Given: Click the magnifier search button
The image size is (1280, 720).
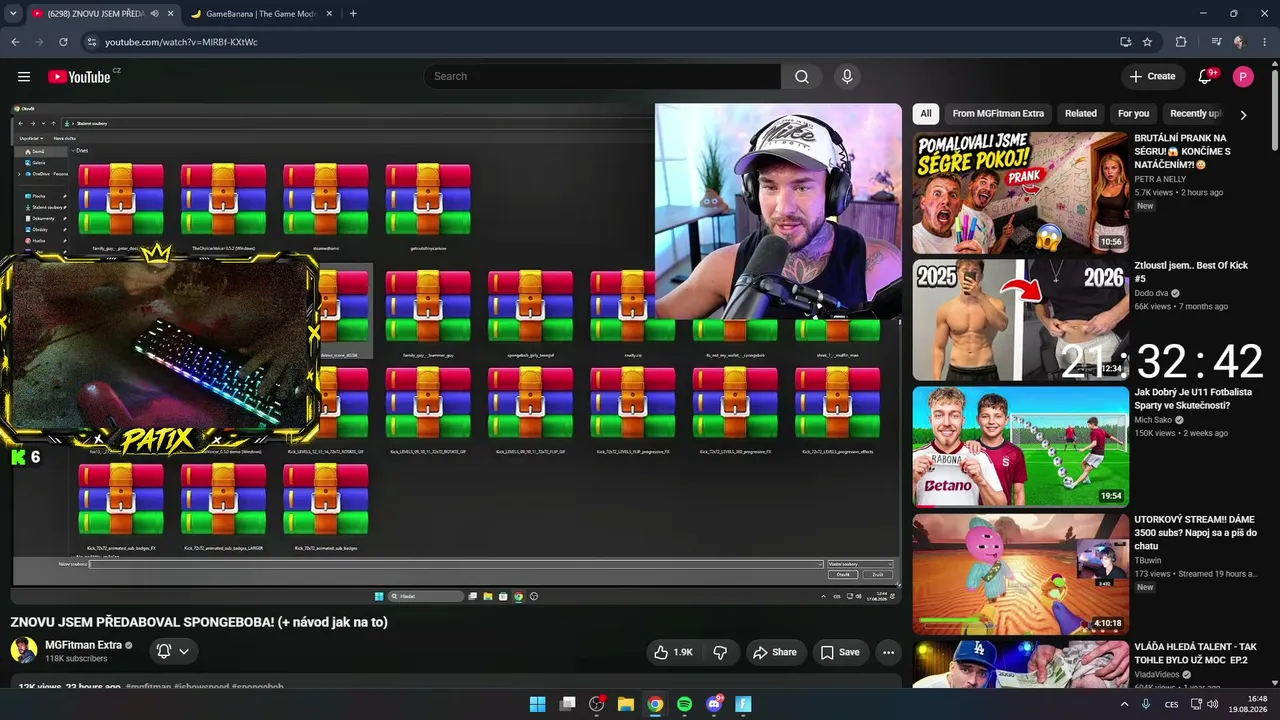Looking at the screenshot, I should (802, 77).
